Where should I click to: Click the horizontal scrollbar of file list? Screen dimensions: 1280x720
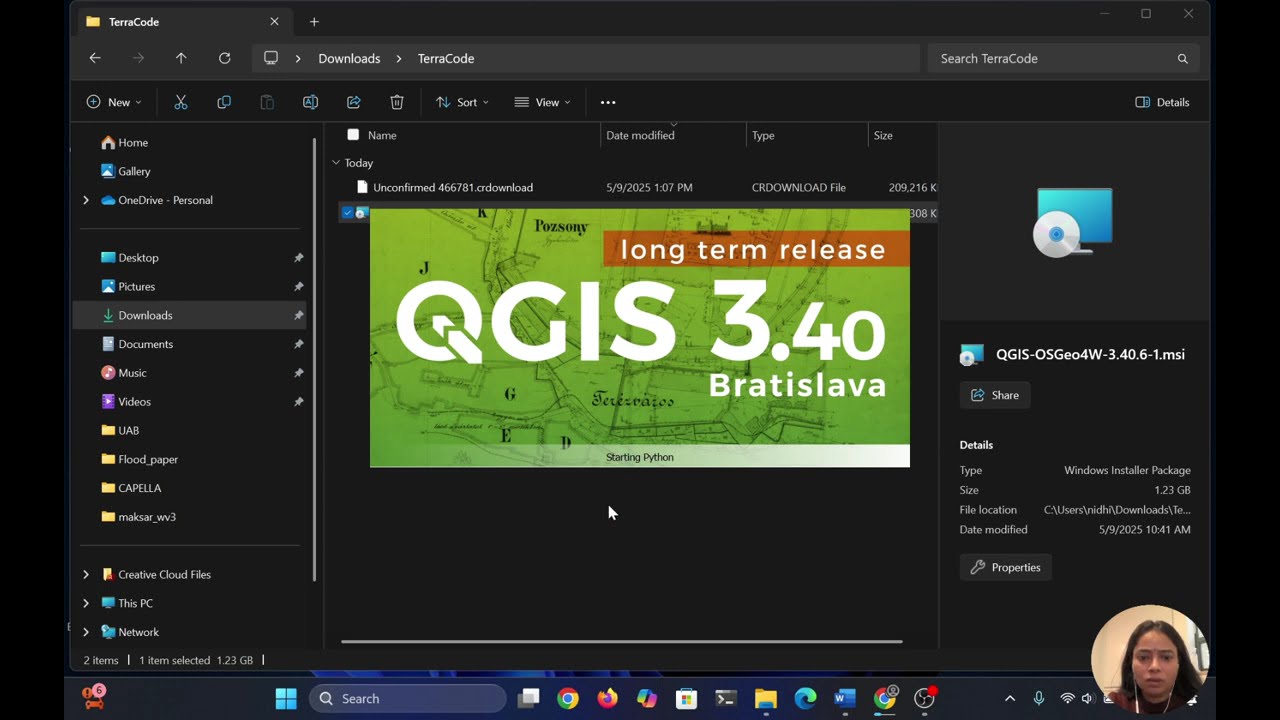tap(622, 642)
